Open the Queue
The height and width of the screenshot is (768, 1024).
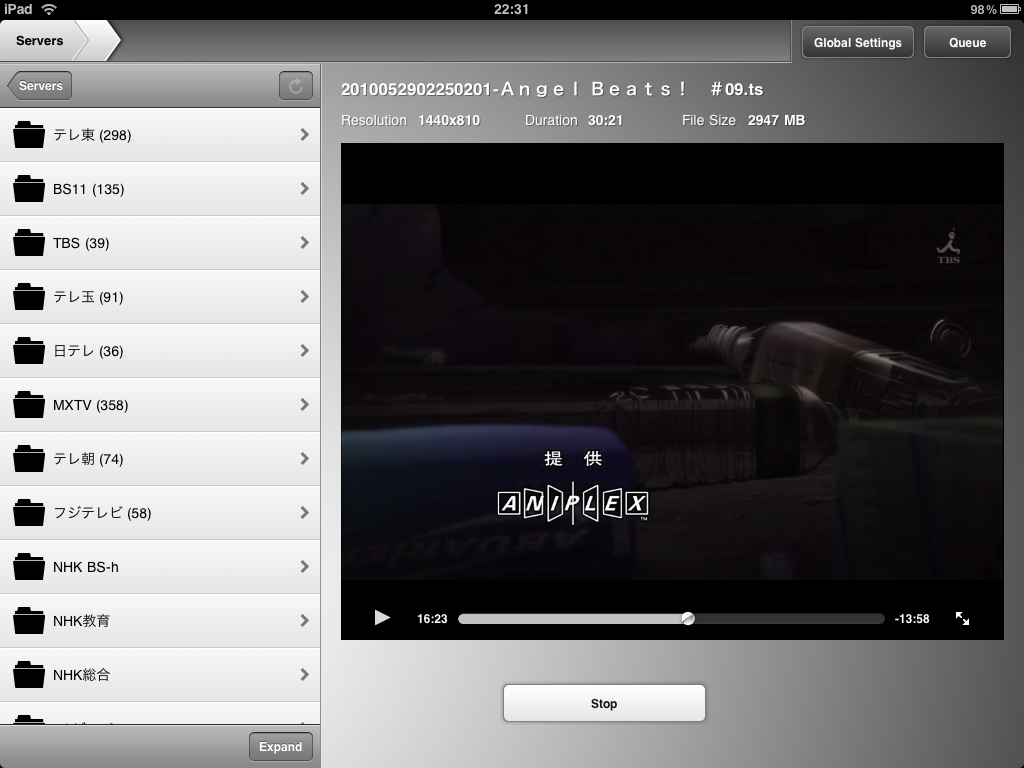point(967,42)
